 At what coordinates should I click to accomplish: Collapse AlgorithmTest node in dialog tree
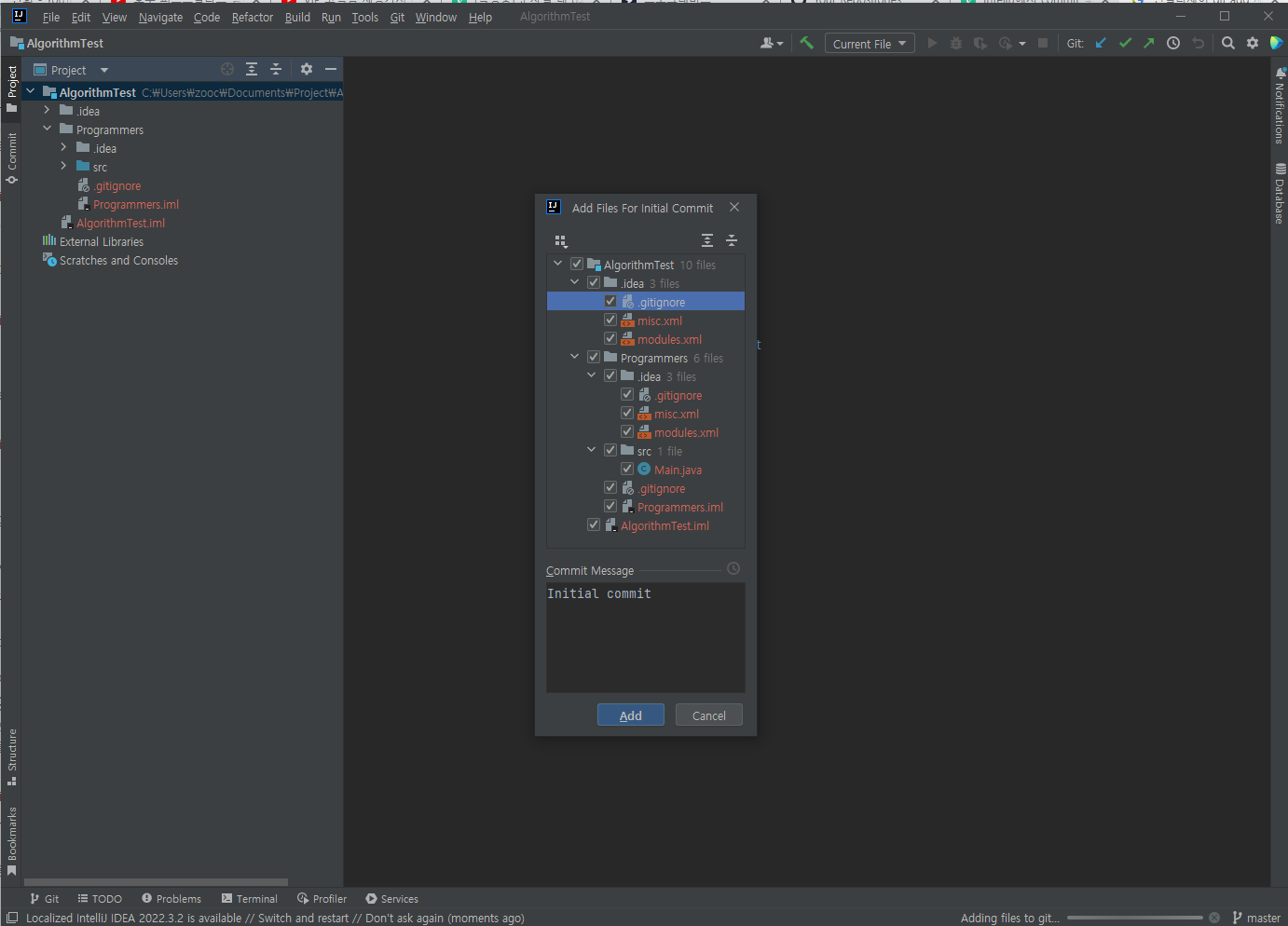click(x=558, y=264)
